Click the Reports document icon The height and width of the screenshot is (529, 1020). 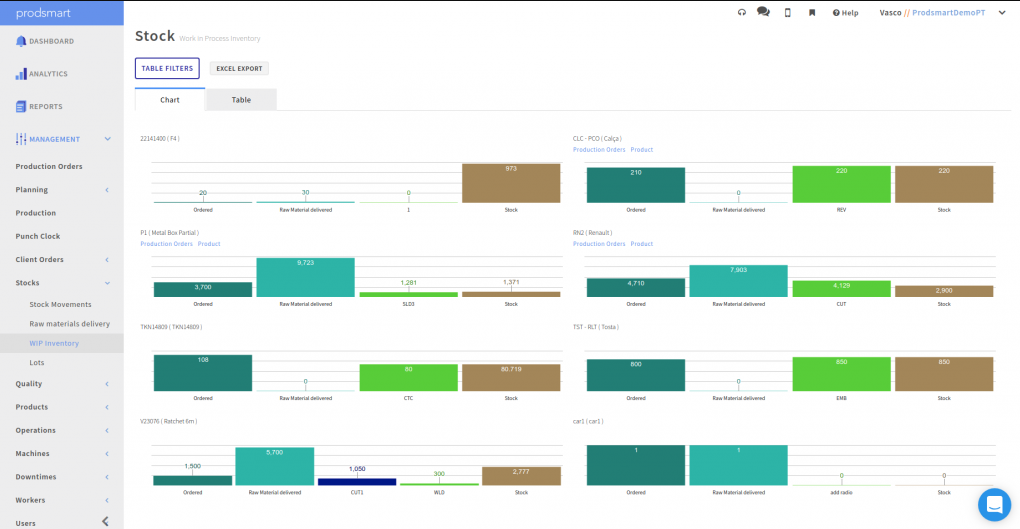[21, 106]
